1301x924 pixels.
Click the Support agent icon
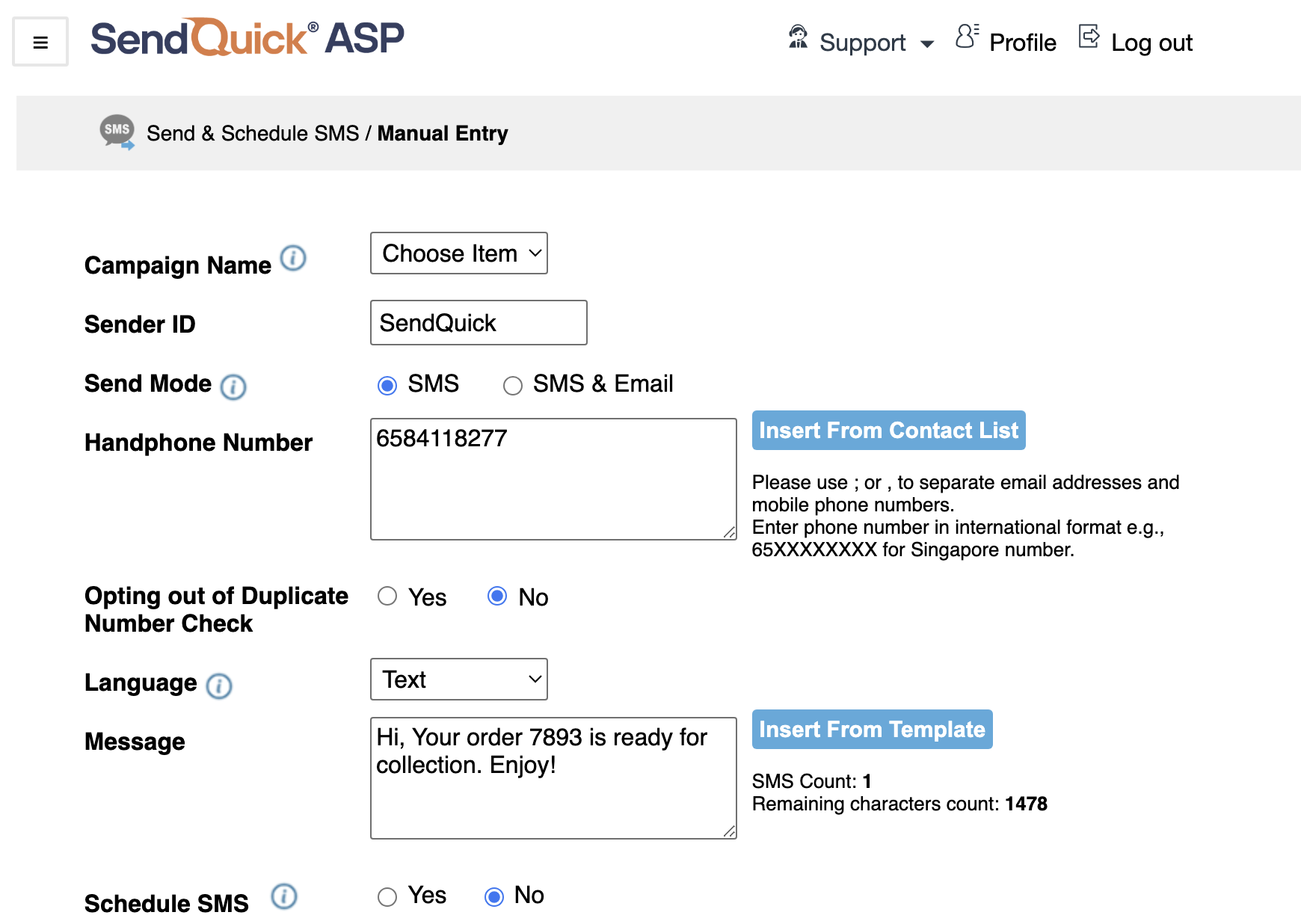[x=798, y=37]
